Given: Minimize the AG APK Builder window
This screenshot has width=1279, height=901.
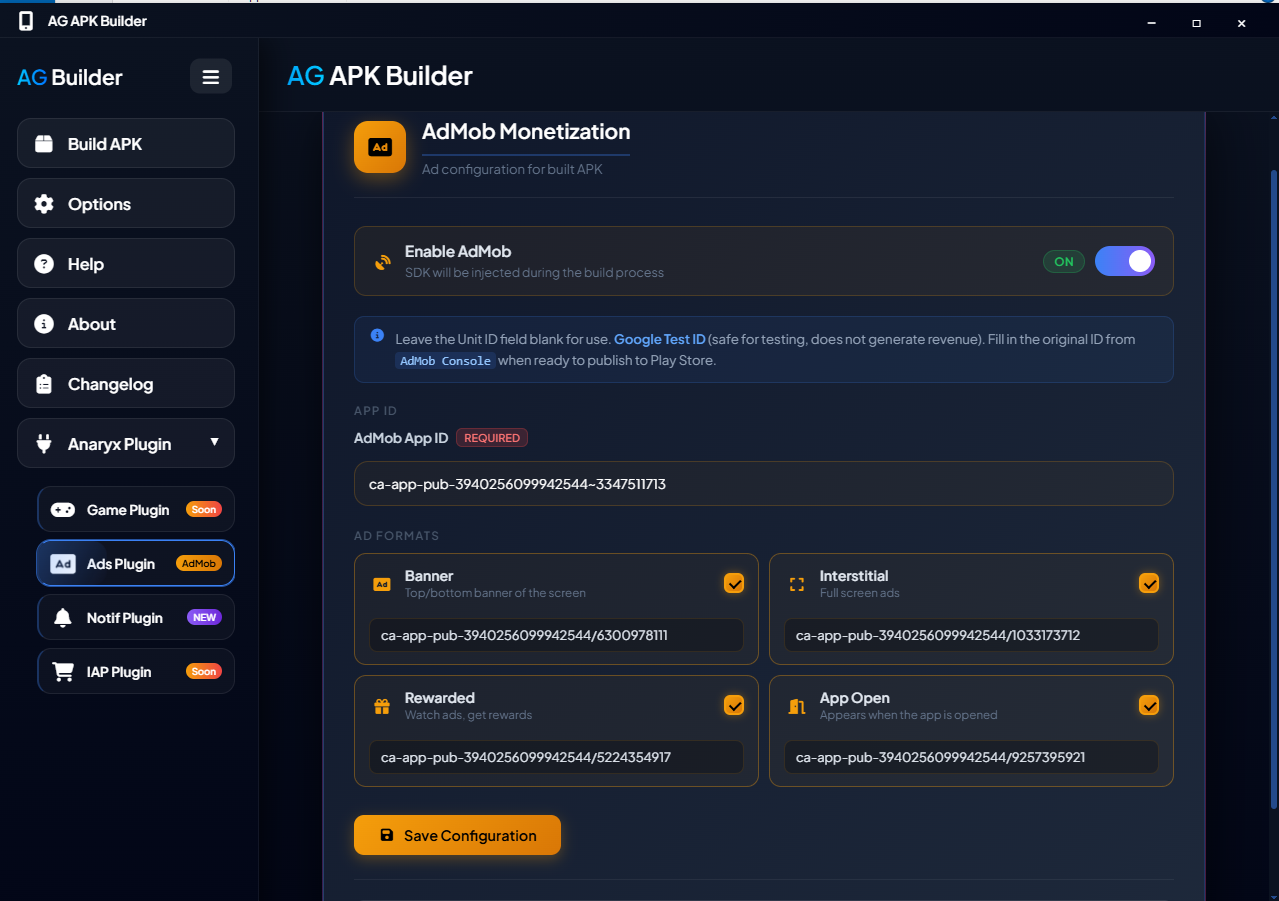Looking at the screenshot, I should pyautogui.click(x=1152, y=22).
